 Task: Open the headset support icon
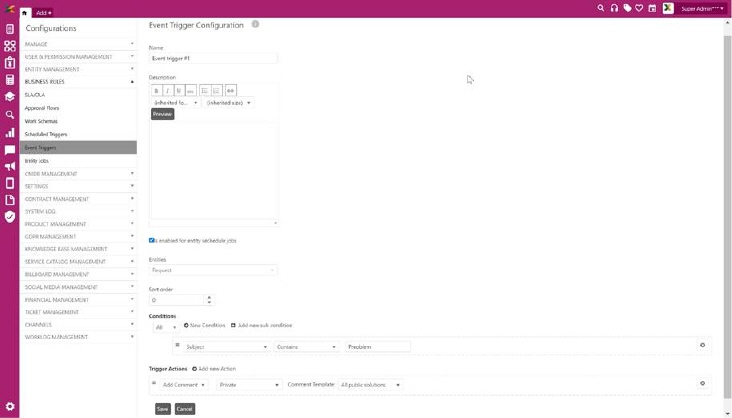point(614,8)
